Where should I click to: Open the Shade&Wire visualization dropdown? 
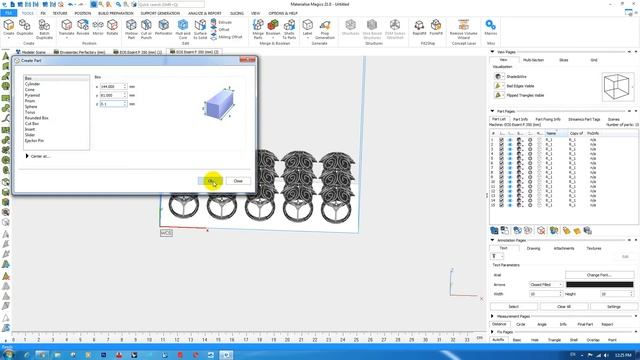point(503,76)
